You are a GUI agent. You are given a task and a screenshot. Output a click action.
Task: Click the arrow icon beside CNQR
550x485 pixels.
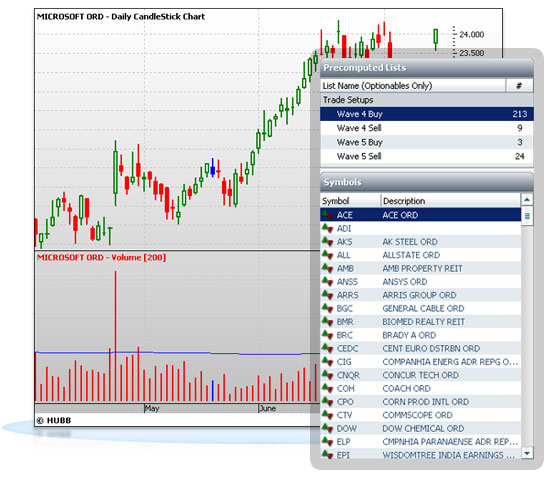[x=327, y=375]
